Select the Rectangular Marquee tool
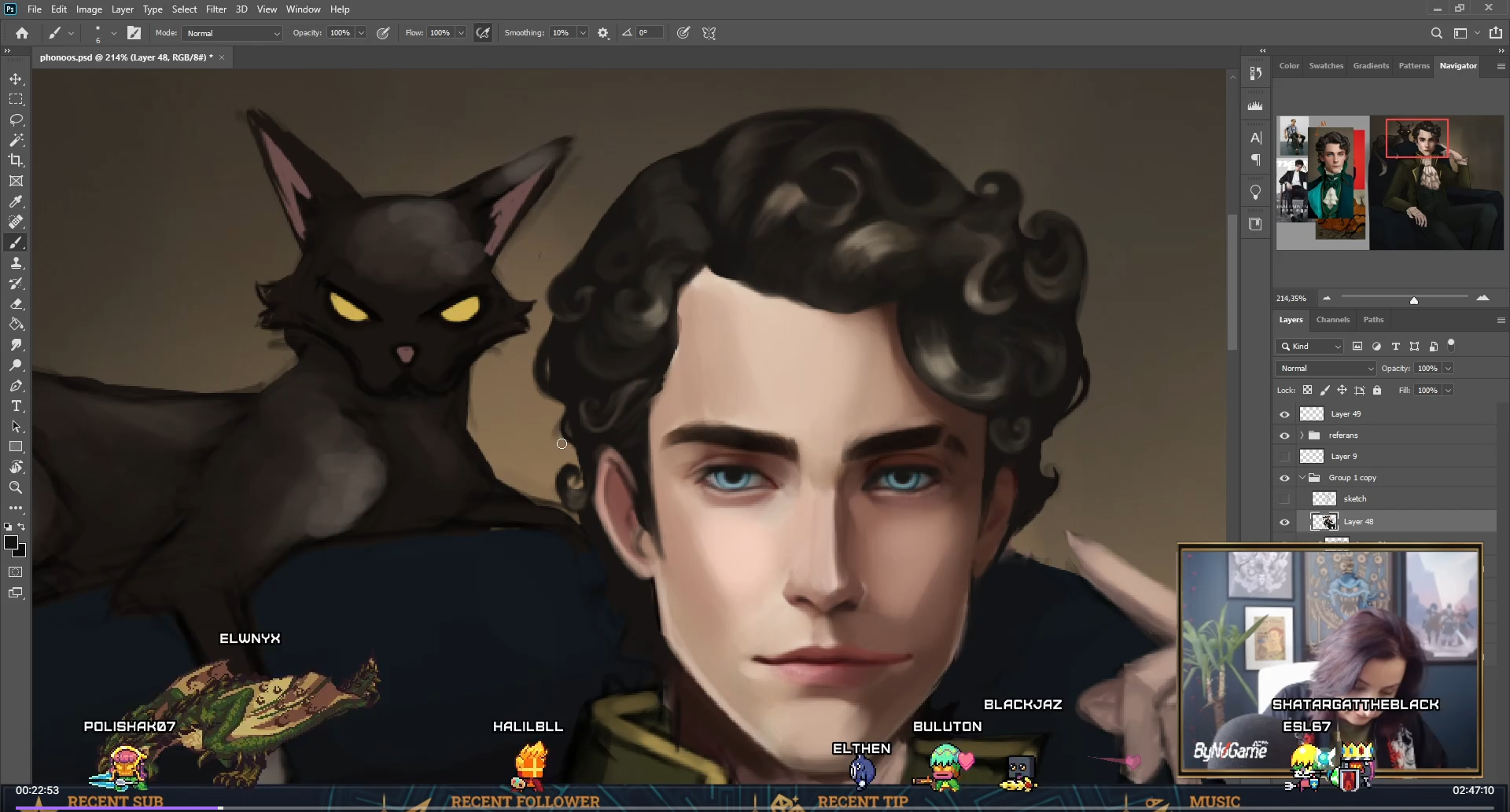Viewport: 1510px width, 812px height. (x=16, y=100)
